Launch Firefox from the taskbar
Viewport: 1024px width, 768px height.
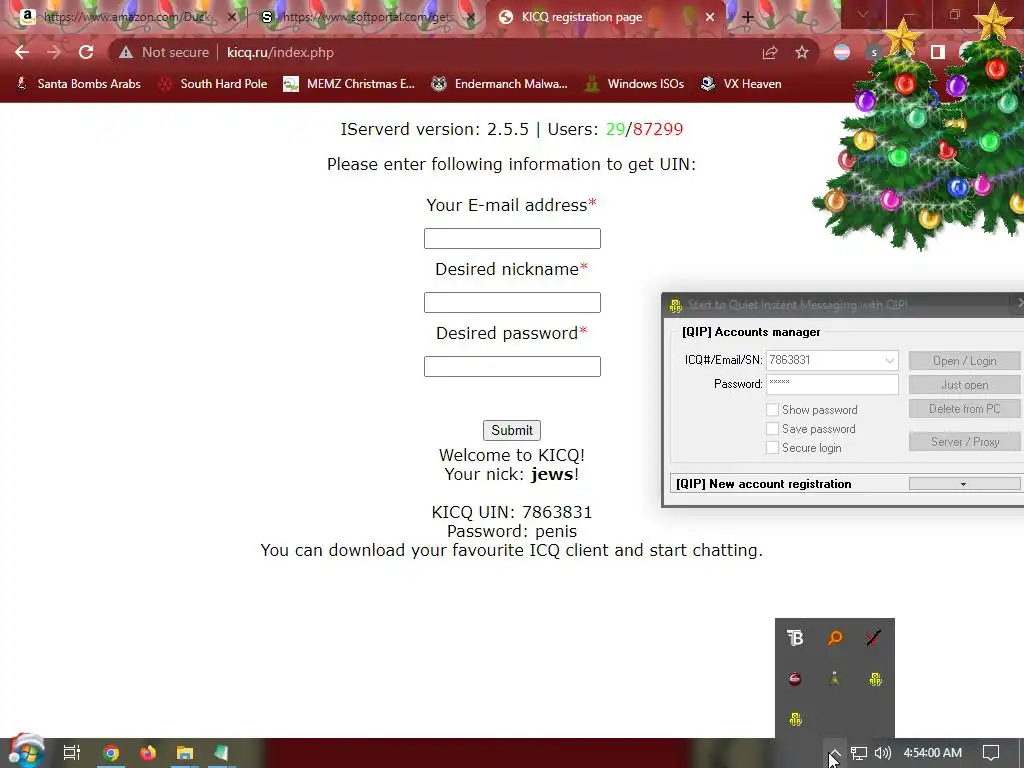pos(148,753)
